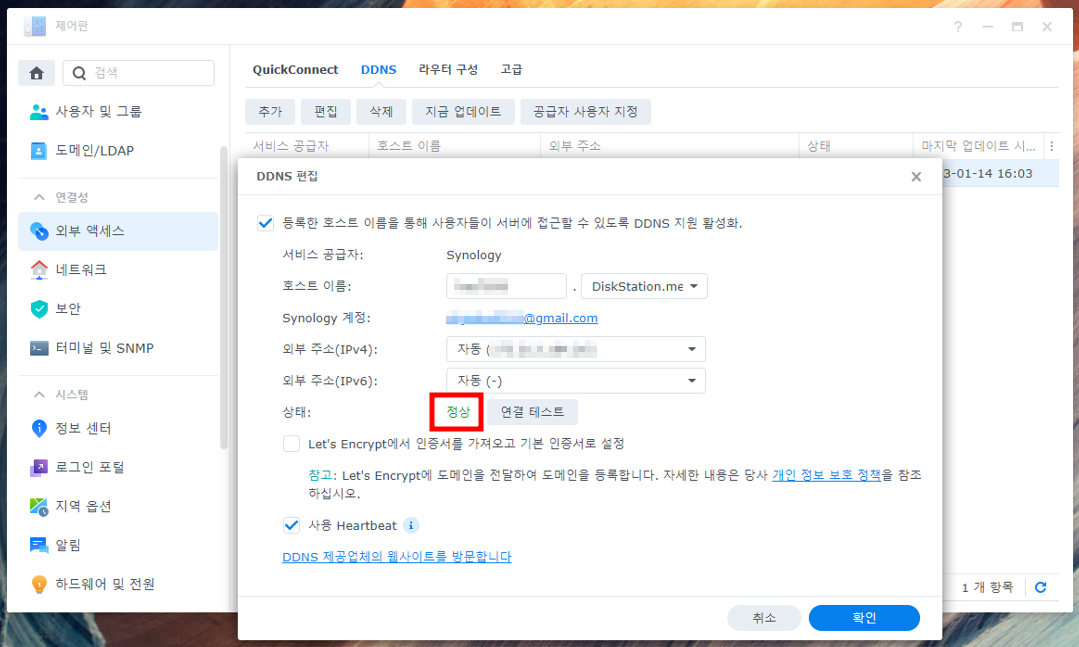Sort by 상태 column header
The height and width of the screenshot is (647, 1079).
click(x=857, y=146)
